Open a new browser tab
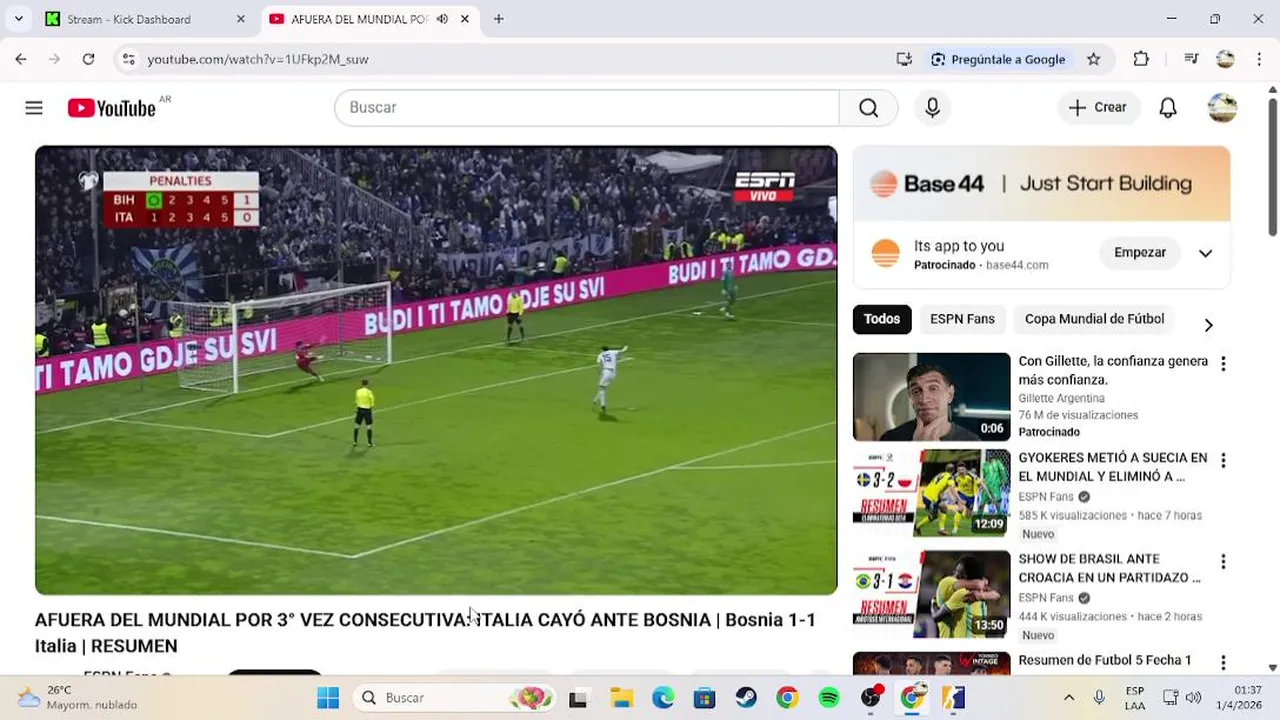The image size is (1280, 720). click(x=498, y=19)
